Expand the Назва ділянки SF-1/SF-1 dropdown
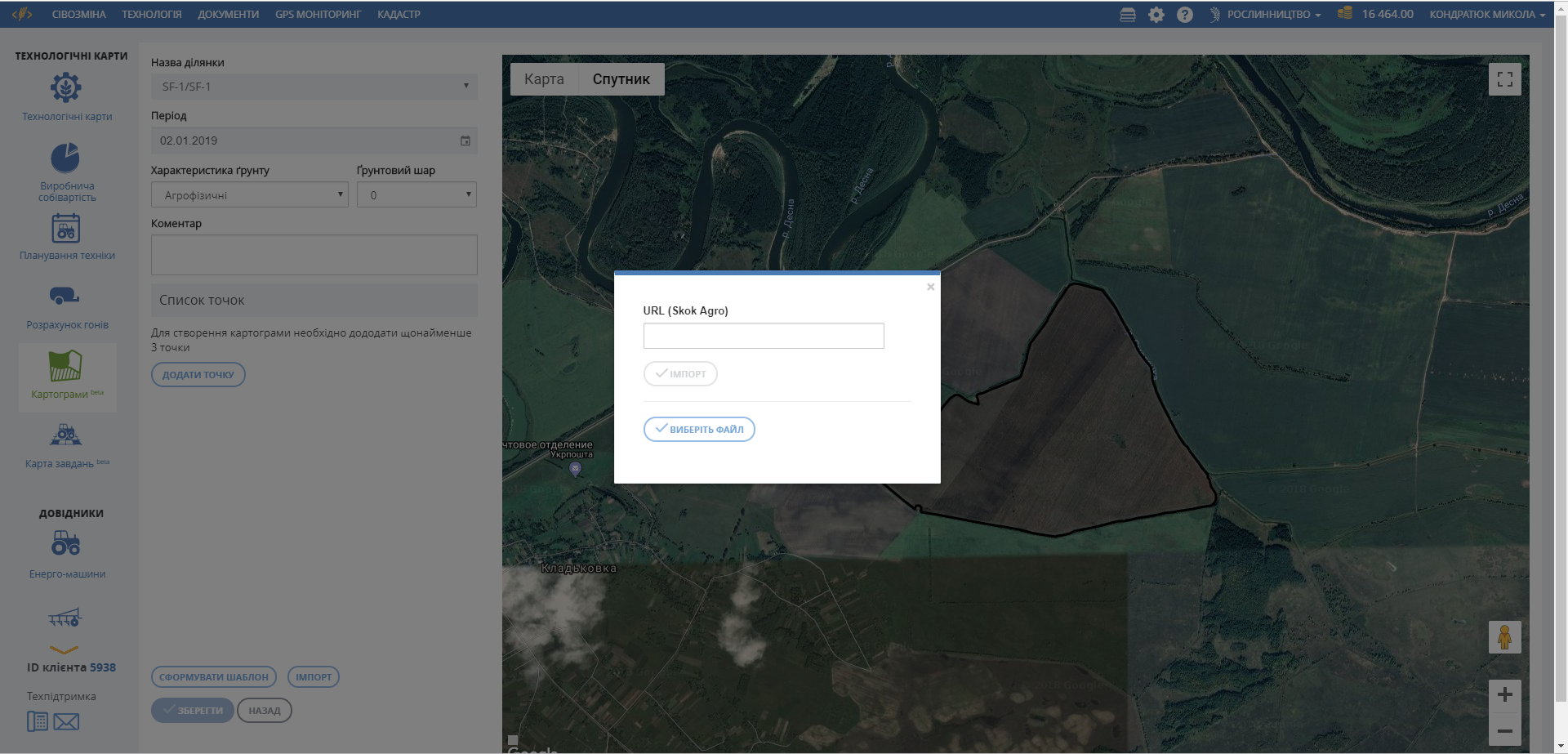 (x=314, y=87)
